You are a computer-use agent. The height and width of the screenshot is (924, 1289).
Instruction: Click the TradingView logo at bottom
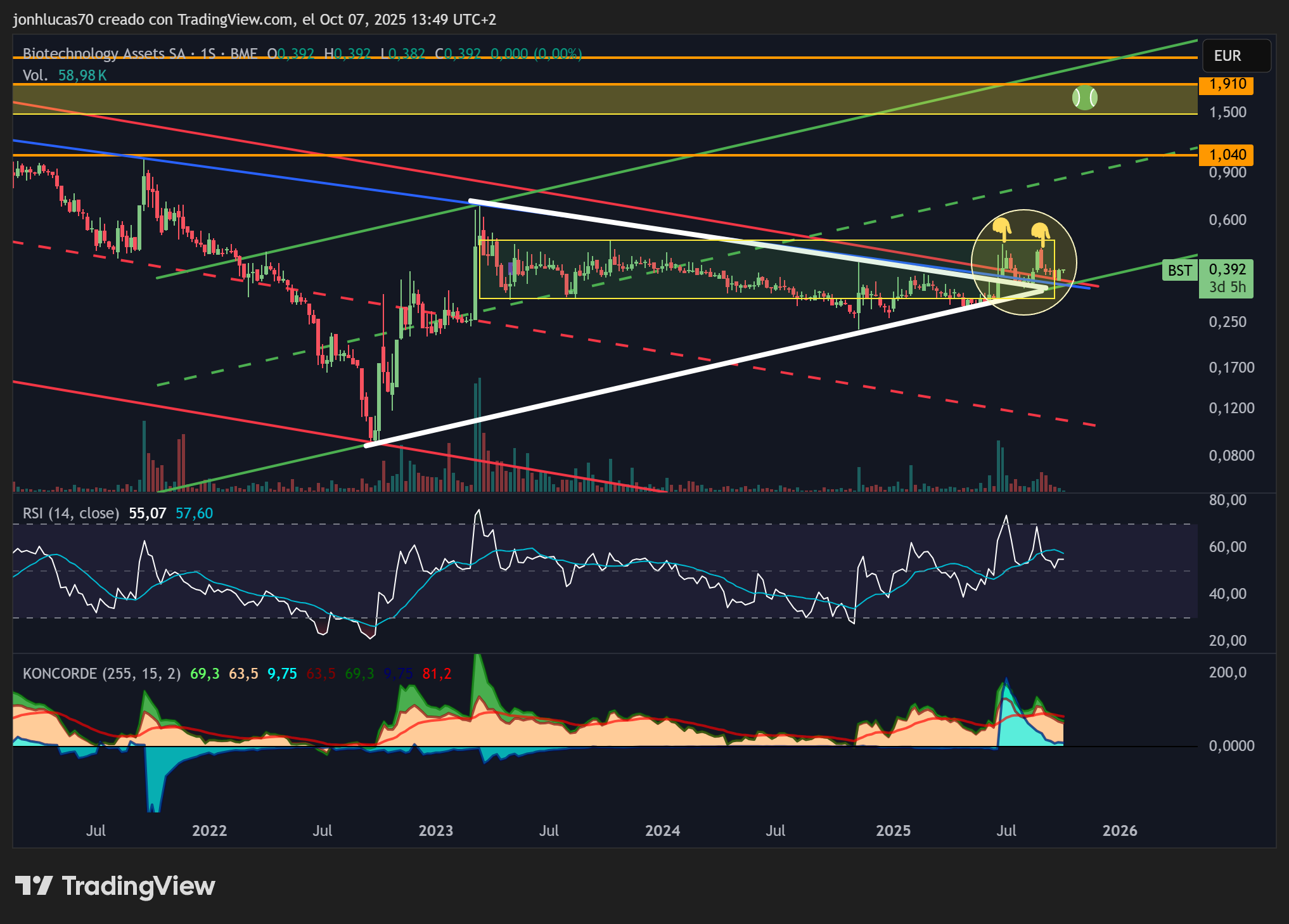point(115,885)
